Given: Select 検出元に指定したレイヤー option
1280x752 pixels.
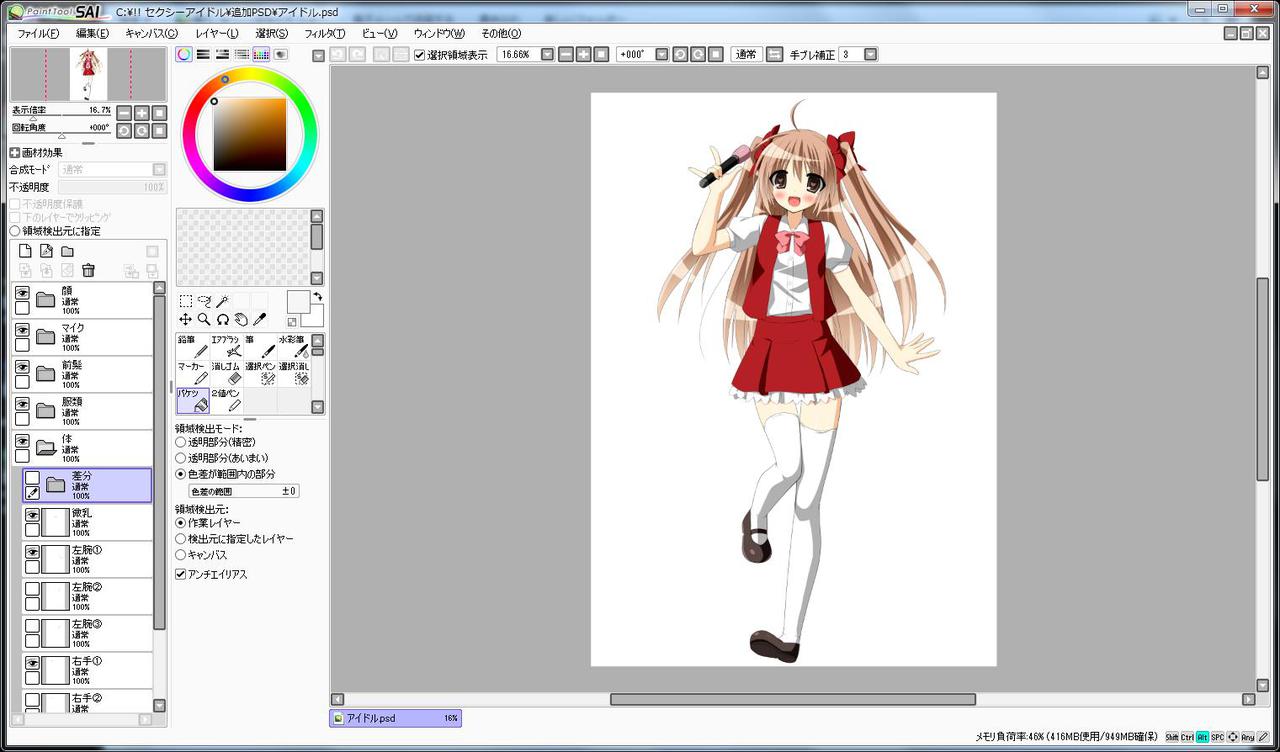Looking at the screenshot, I should coord(181,539).
